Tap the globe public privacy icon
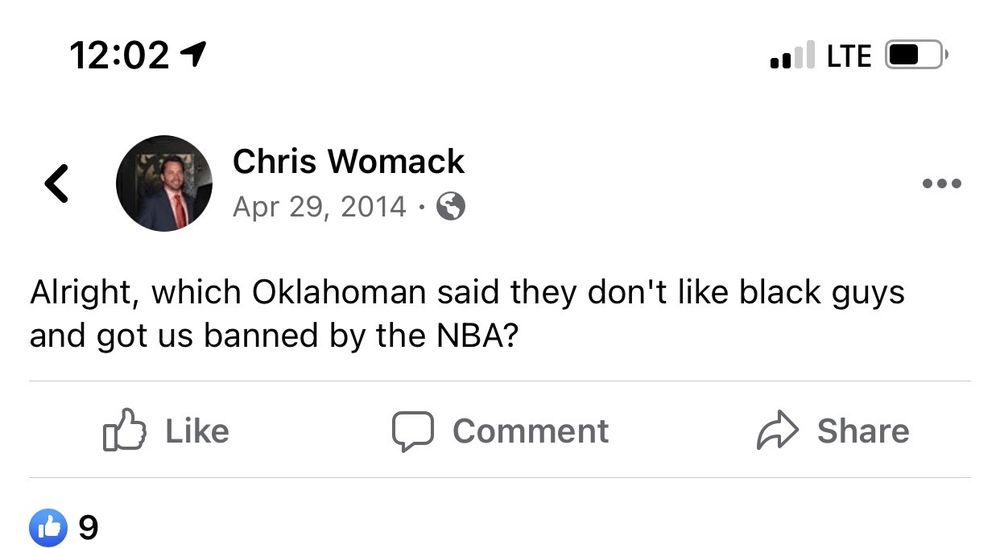Image resolution: width=1000 pixels, height=548 pixels. 452,207
